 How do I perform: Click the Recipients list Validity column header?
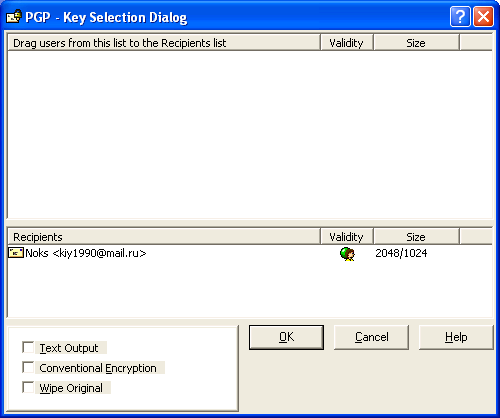click(x=347, y=237)
